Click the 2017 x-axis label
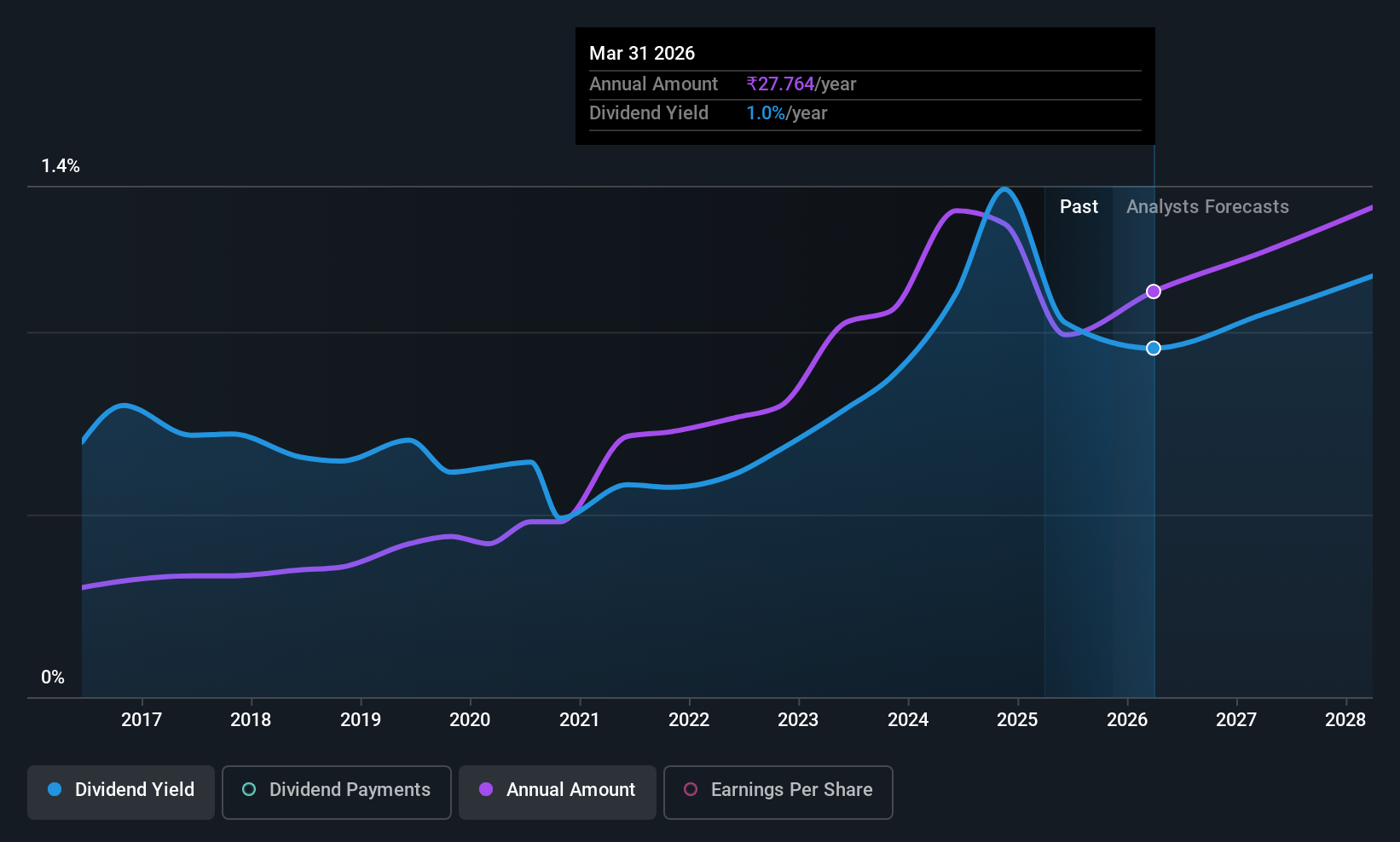Screen dimensions: 1400x842 tap(142, 719)
